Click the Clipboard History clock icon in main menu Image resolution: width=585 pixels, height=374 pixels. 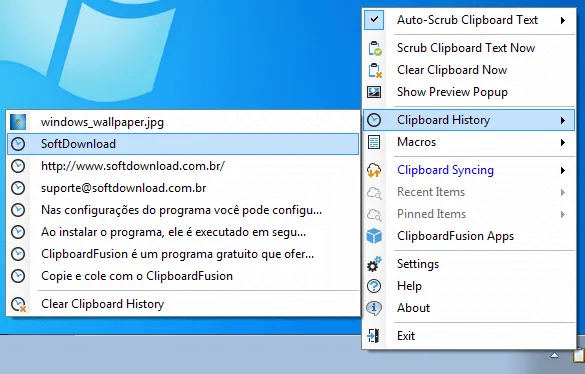pyautogui.click(x=374, y=120)
